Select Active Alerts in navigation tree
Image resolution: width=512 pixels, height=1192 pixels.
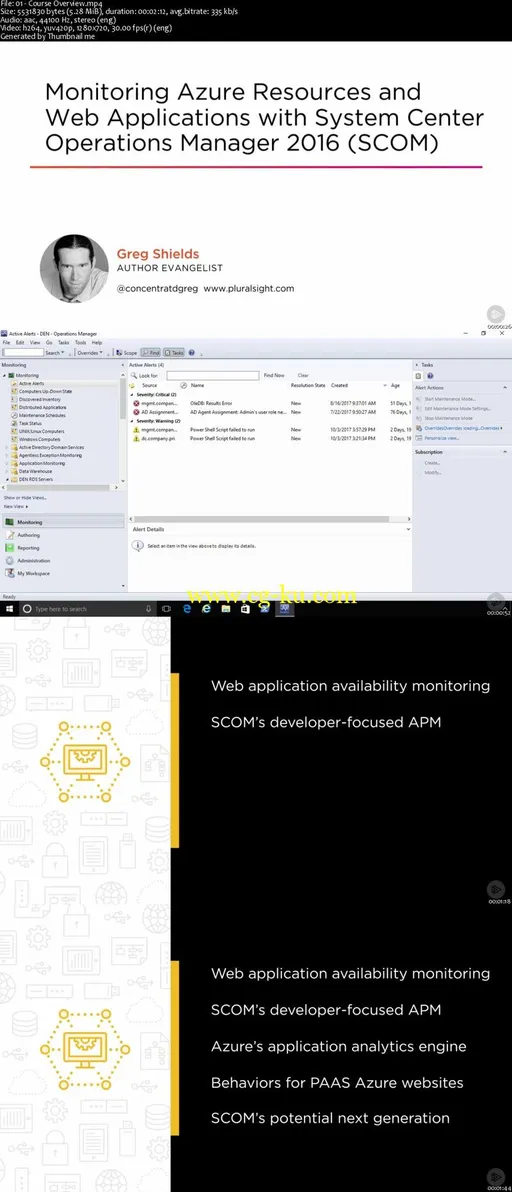(x=31, y=383)
